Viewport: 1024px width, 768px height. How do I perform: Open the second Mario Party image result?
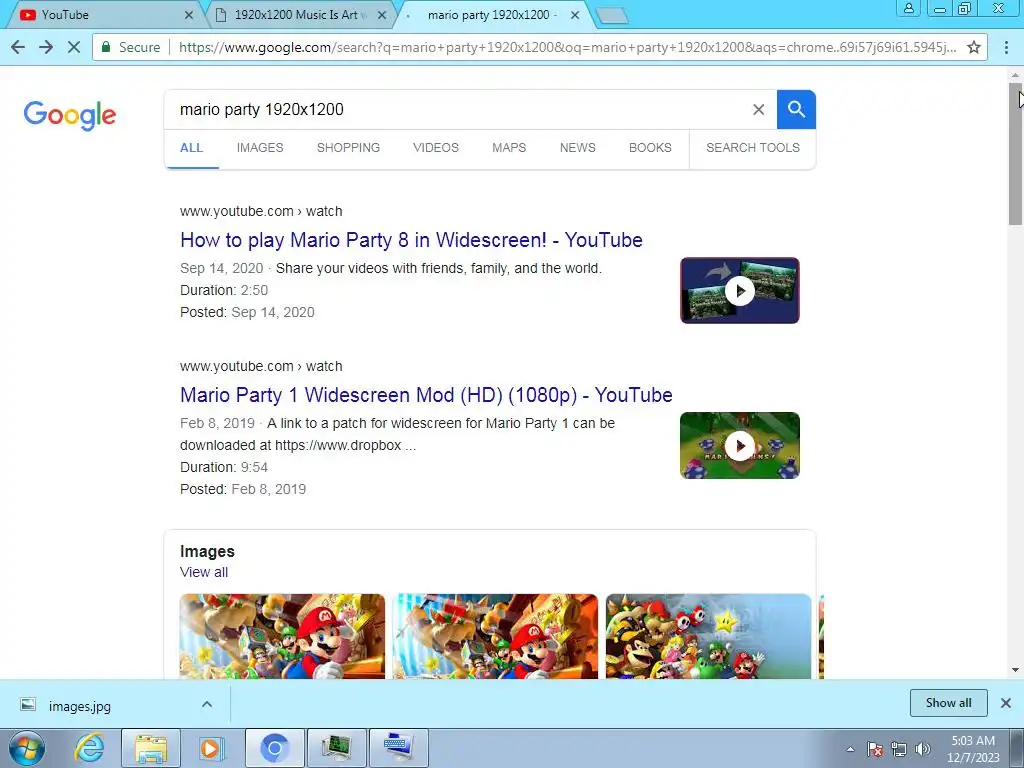click(495, 636)
